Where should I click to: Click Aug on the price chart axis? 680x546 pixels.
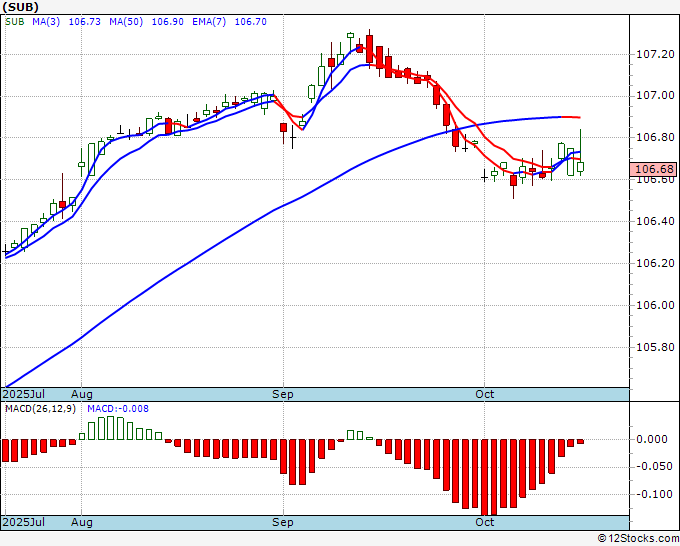point(82,394)
